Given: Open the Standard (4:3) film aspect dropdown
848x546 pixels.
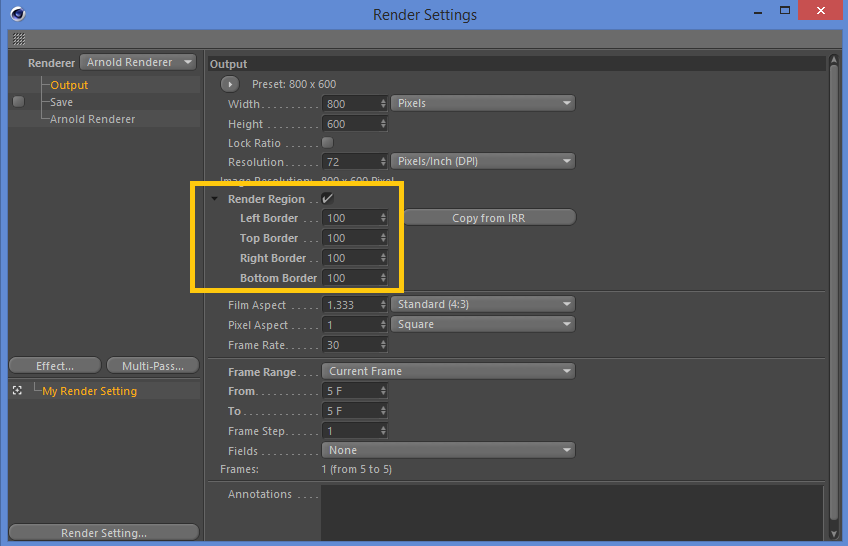Looking at the screenshot, I should point(483,304).
